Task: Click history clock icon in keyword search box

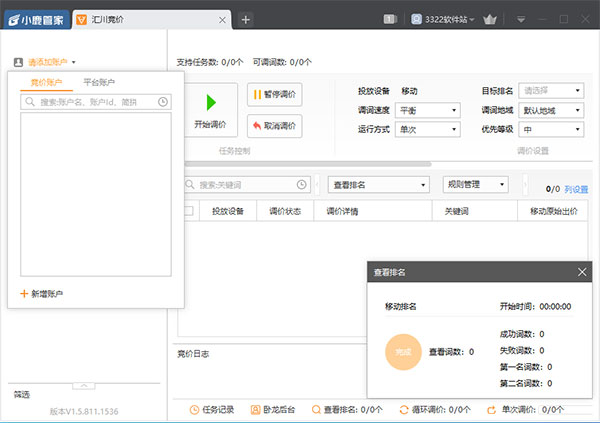Action: tap(301, 185)
